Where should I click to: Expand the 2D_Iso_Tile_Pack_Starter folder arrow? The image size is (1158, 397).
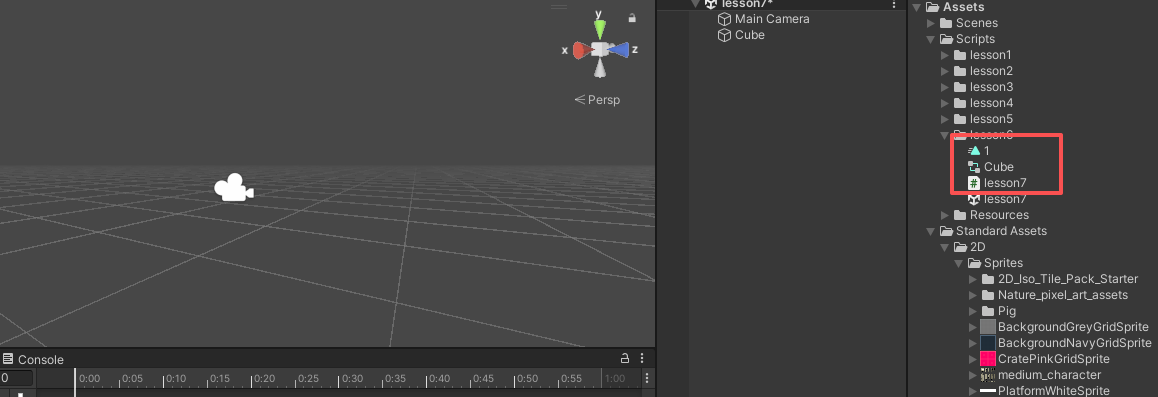[x=972, y=280]
